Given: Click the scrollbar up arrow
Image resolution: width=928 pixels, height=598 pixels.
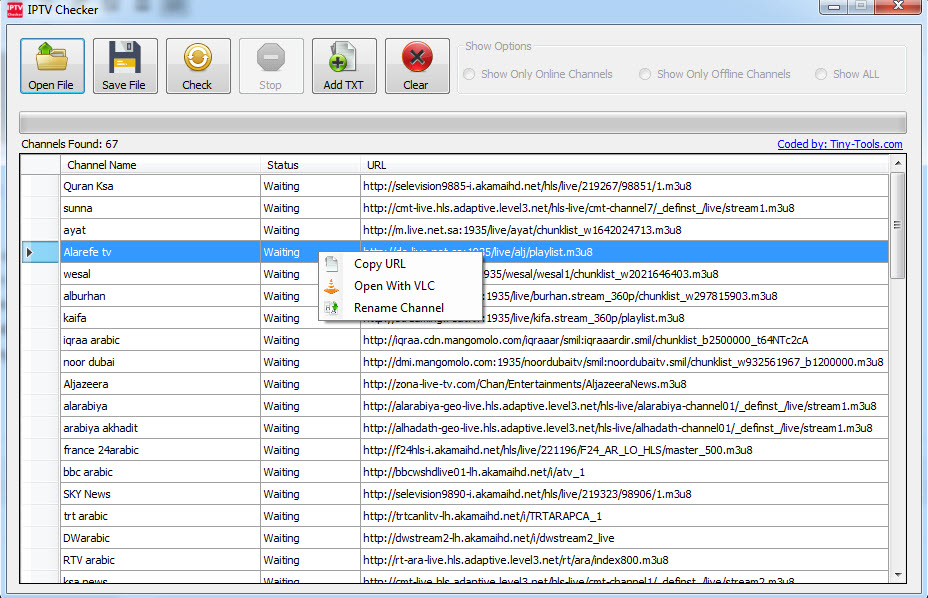Looking at the screenshot, I should (x=898, y=163).
